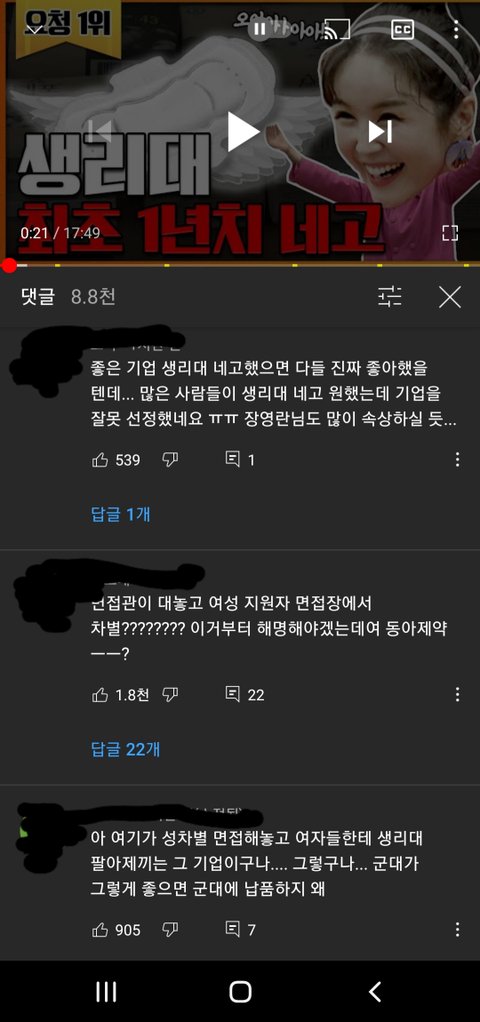
Task: Tap the Android home button
Action: point(240,991)
